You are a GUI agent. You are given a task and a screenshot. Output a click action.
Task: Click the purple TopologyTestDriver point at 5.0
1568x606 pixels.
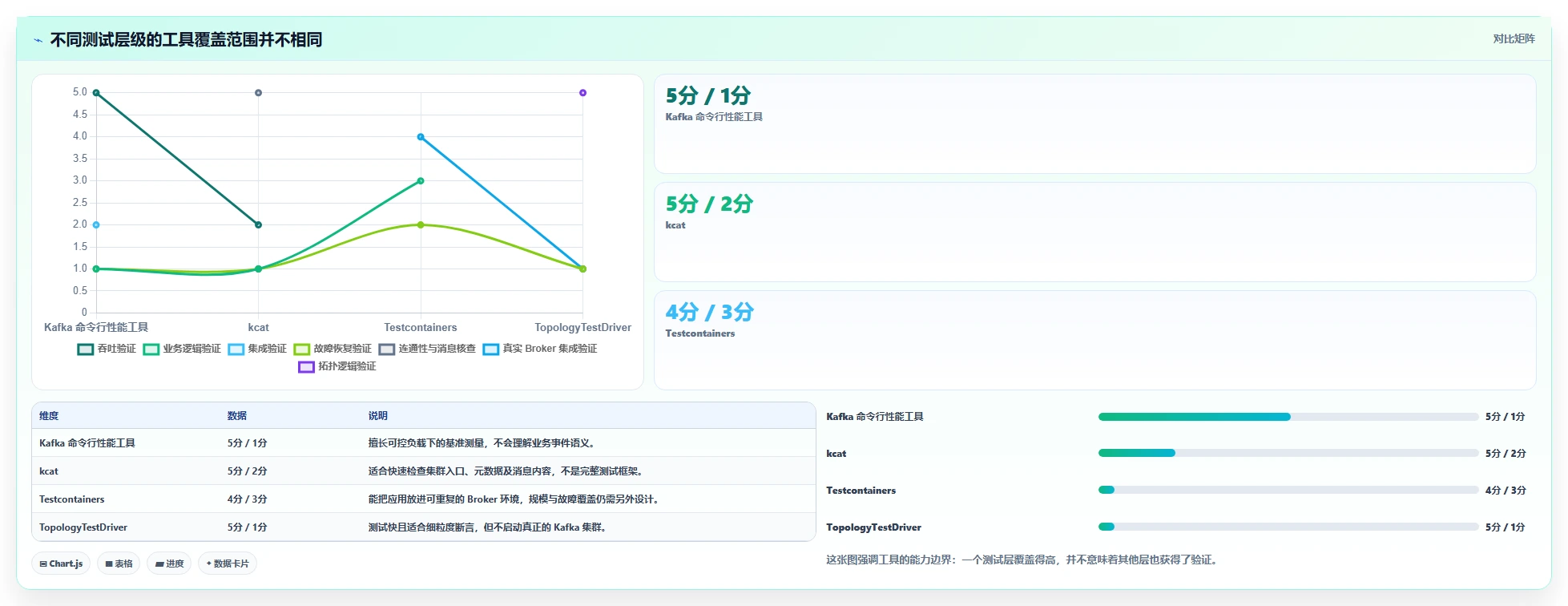click(x=582, y=93)
